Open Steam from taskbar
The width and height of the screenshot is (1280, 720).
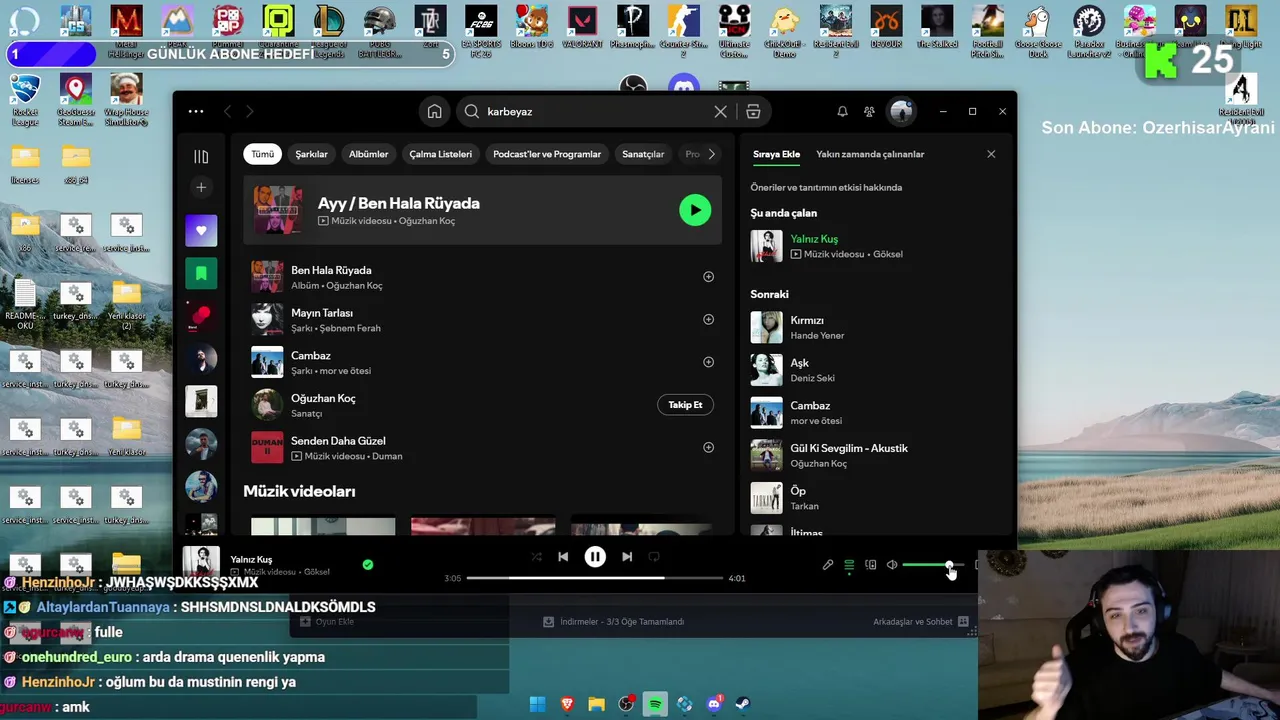[743, 704]
